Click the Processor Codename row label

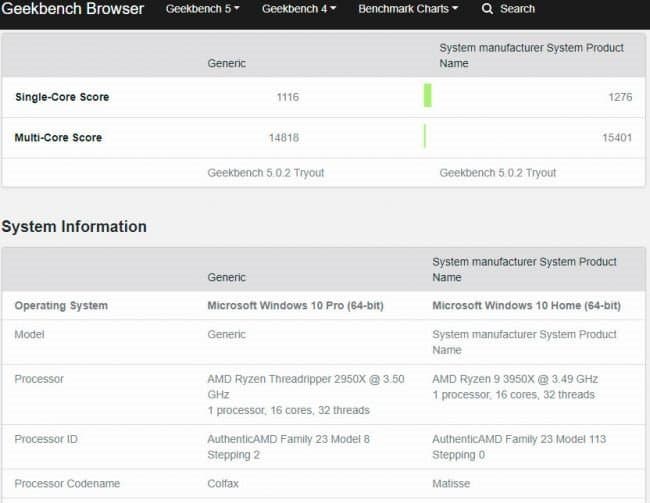(67, 484)
